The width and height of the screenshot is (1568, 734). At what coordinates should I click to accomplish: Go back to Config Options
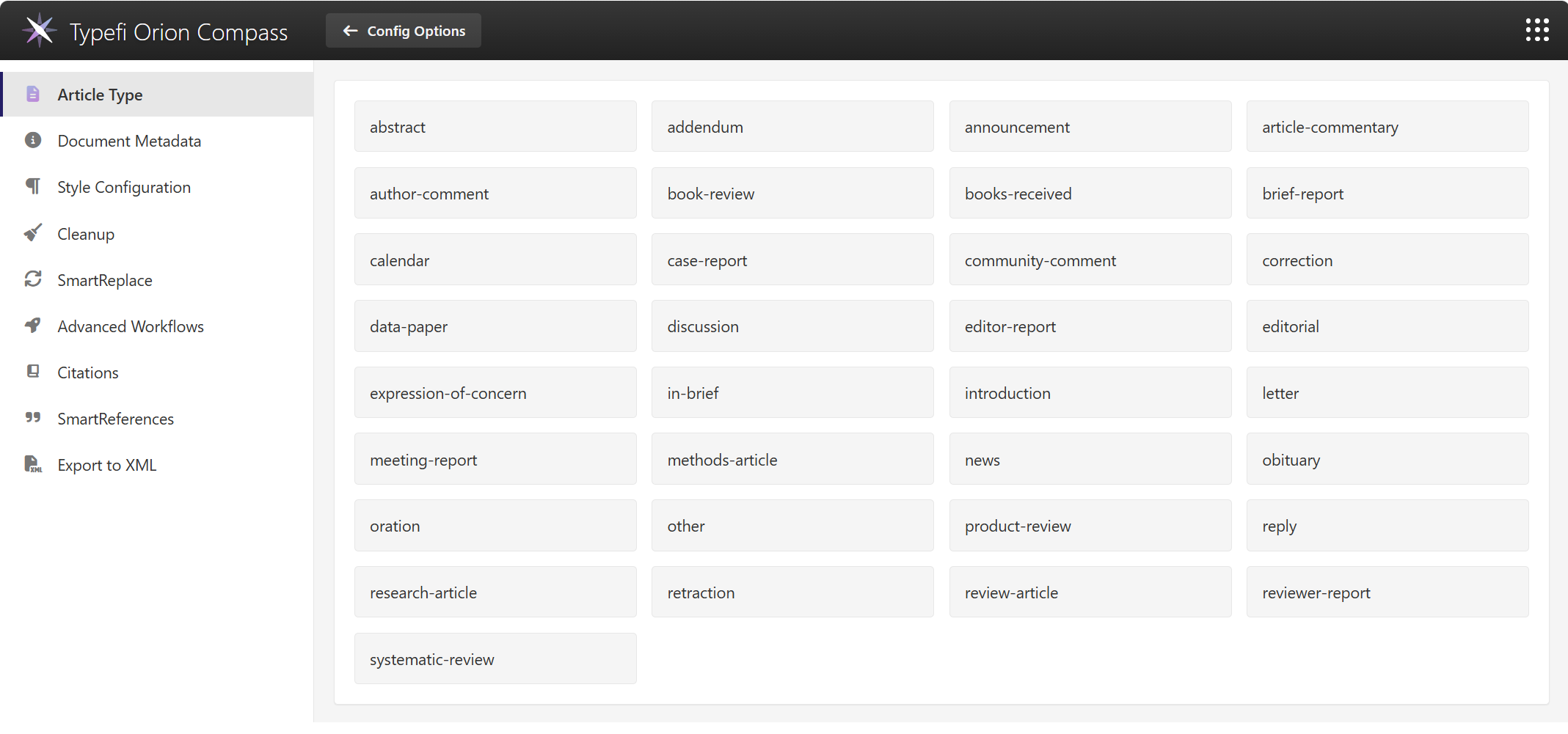point(403,30)
